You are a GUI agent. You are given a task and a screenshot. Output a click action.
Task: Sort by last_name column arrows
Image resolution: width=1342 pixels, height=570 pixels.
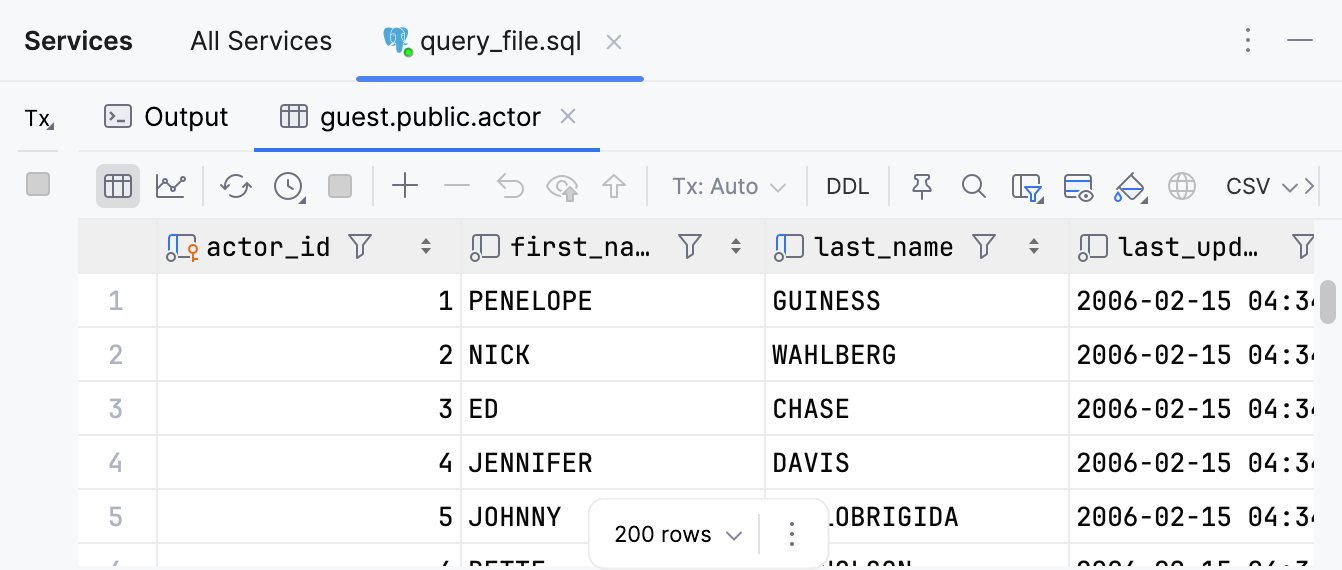(x=1034, y=246)
